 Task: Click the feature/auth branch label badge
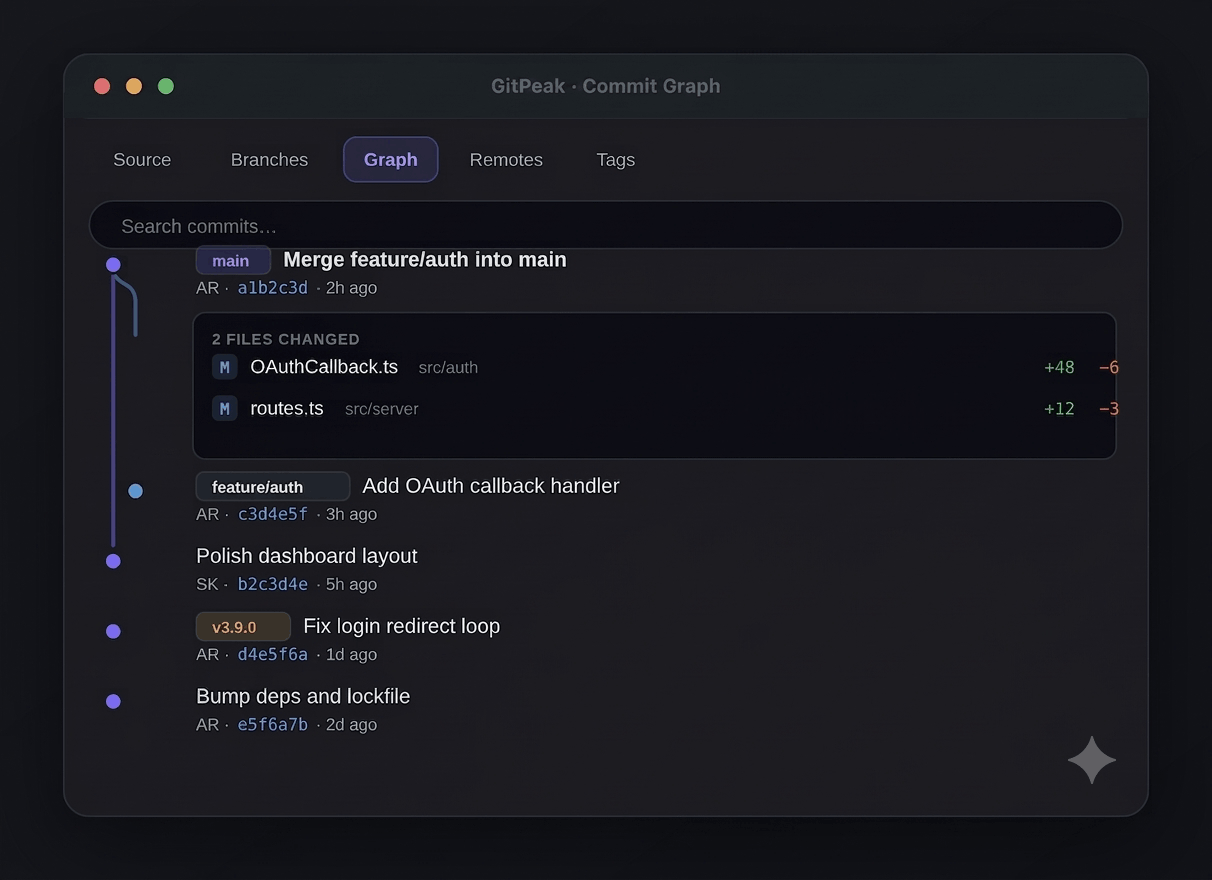pyautogui.click(x=273, y=487)
